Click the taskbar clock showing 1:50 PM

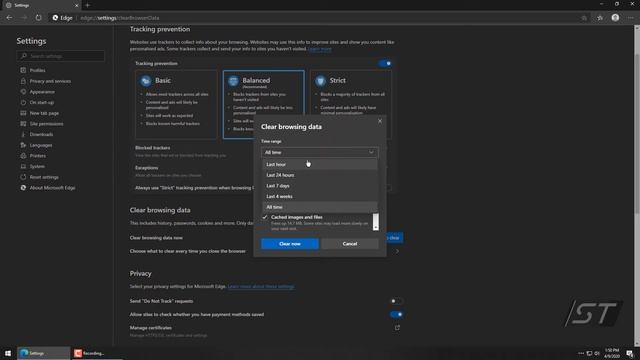coord(612,353)
